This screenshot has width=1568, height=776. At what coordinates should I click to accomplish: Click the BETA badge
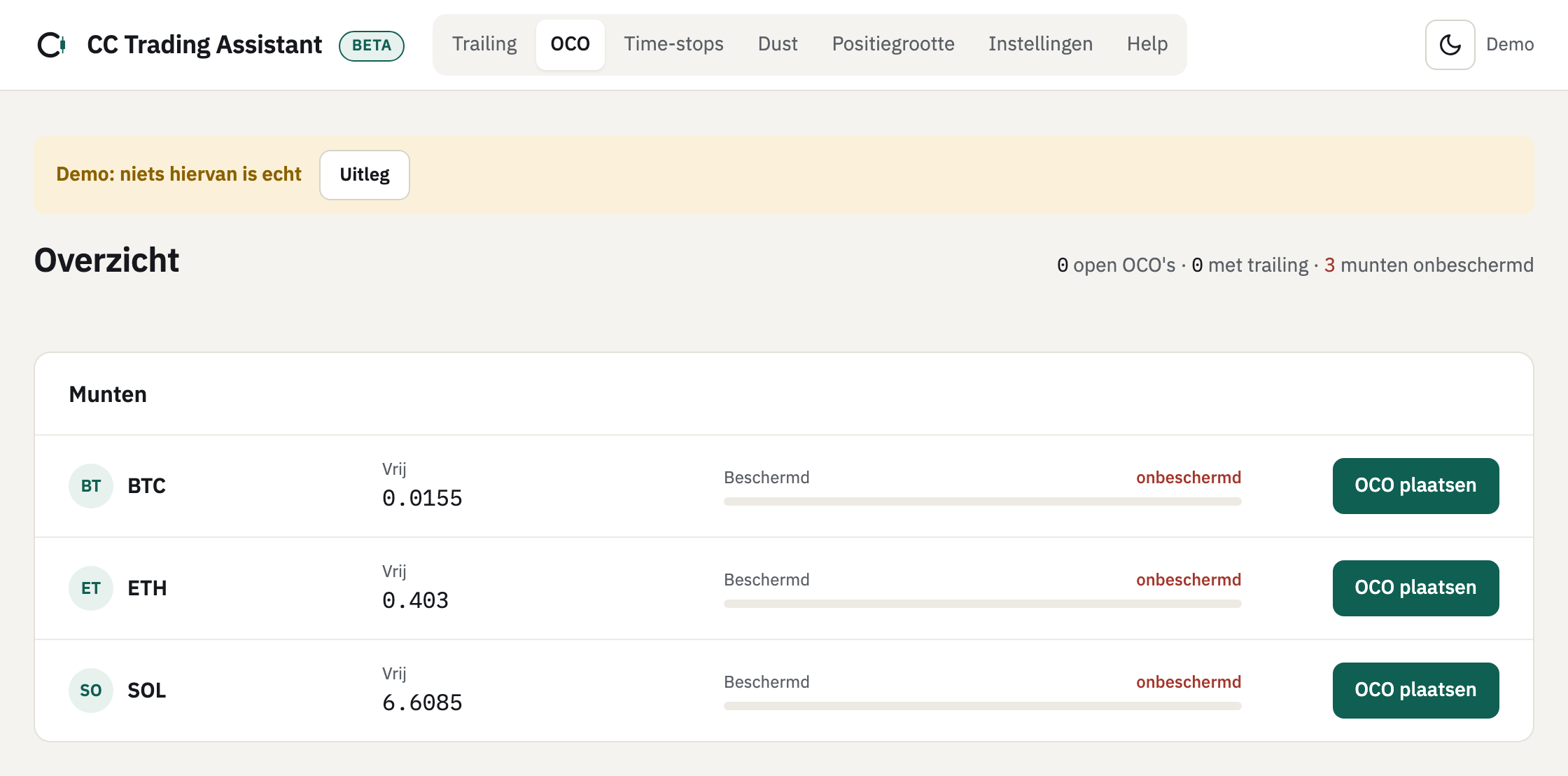(372, 46)
